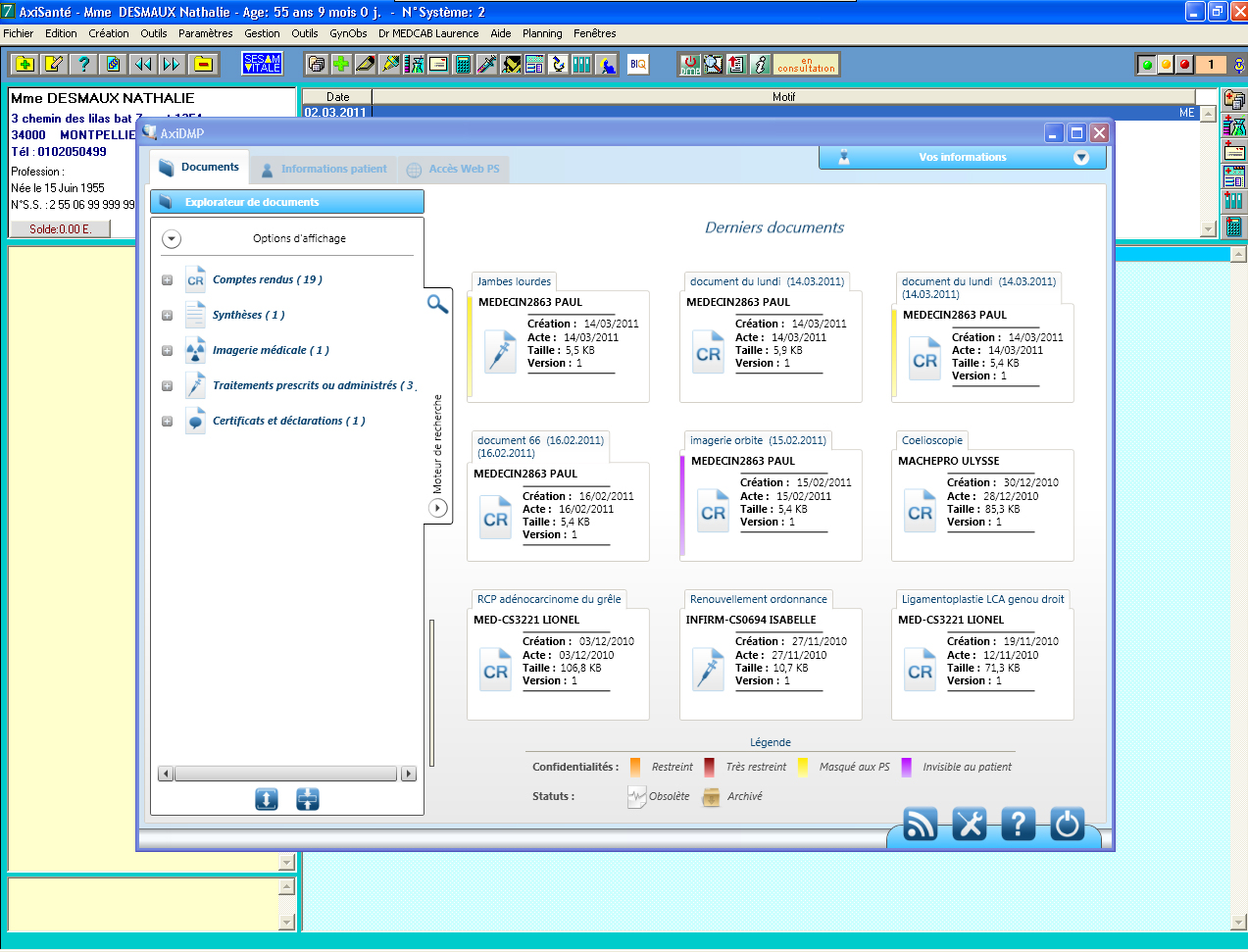Select the red status light
This screenshot has width=1248, height=952.
(x=1184, y=65)
